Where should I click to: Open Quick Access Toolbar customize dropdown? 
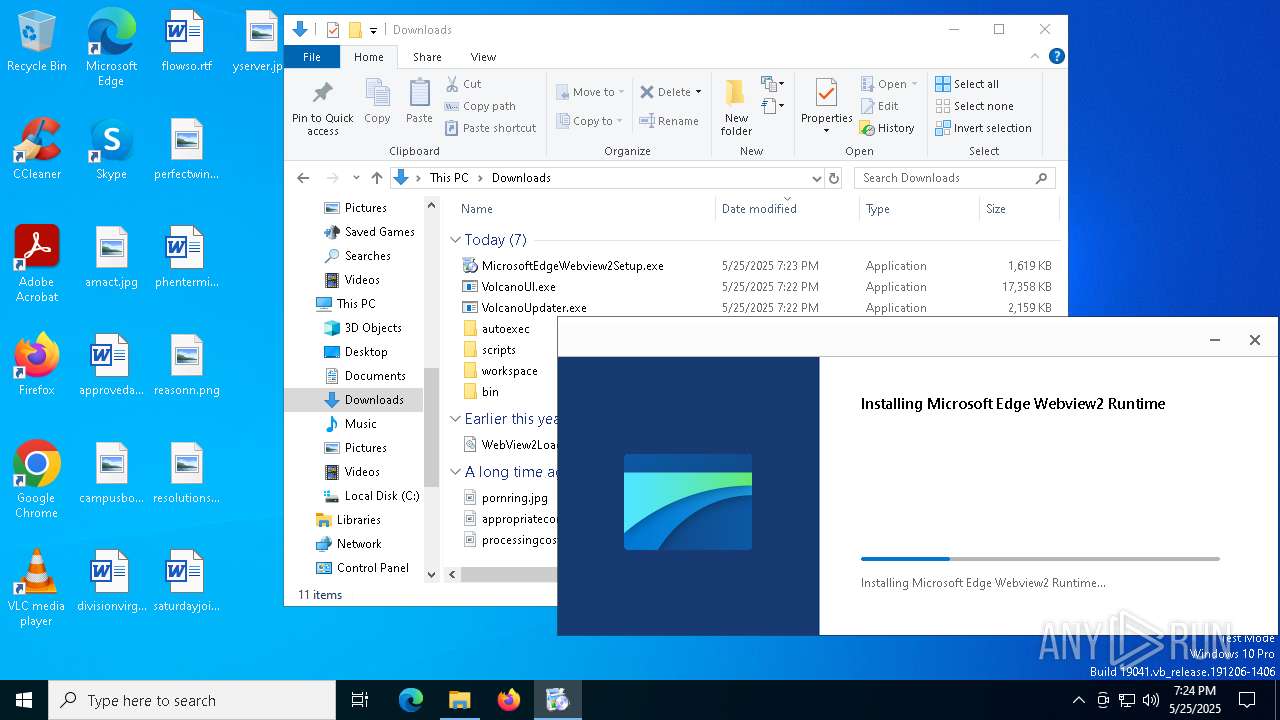374,31
